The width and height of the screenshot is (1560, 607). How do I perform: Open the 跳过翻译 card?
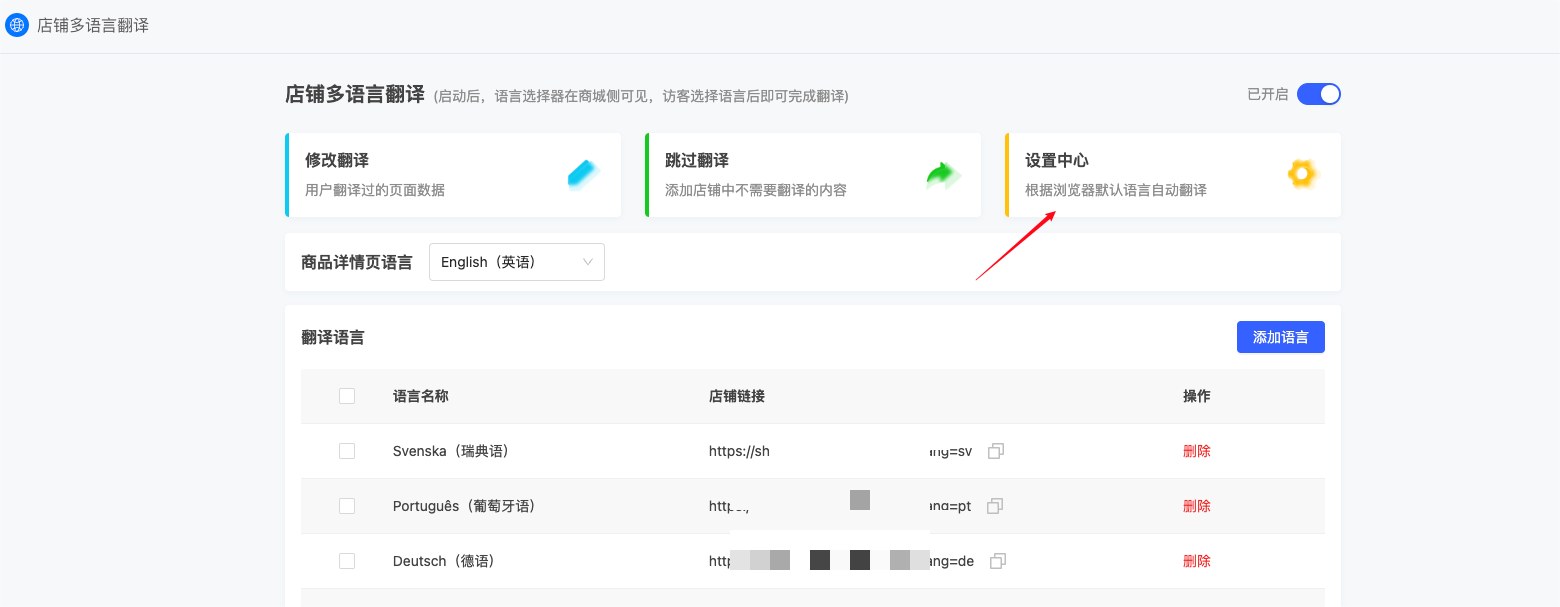coord(813,175)
